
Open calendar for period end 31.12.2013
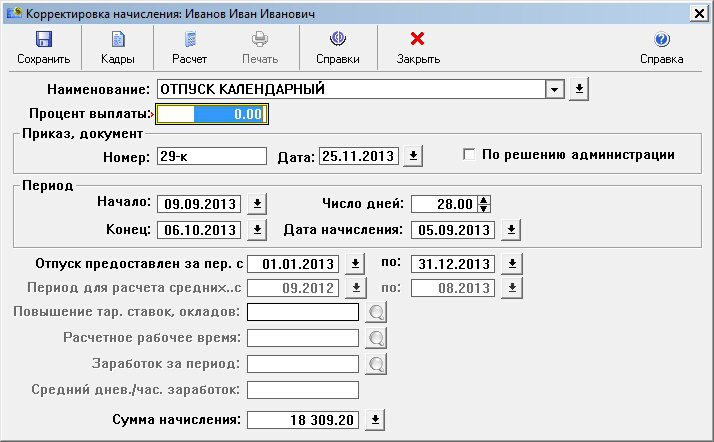pos(510,264)
